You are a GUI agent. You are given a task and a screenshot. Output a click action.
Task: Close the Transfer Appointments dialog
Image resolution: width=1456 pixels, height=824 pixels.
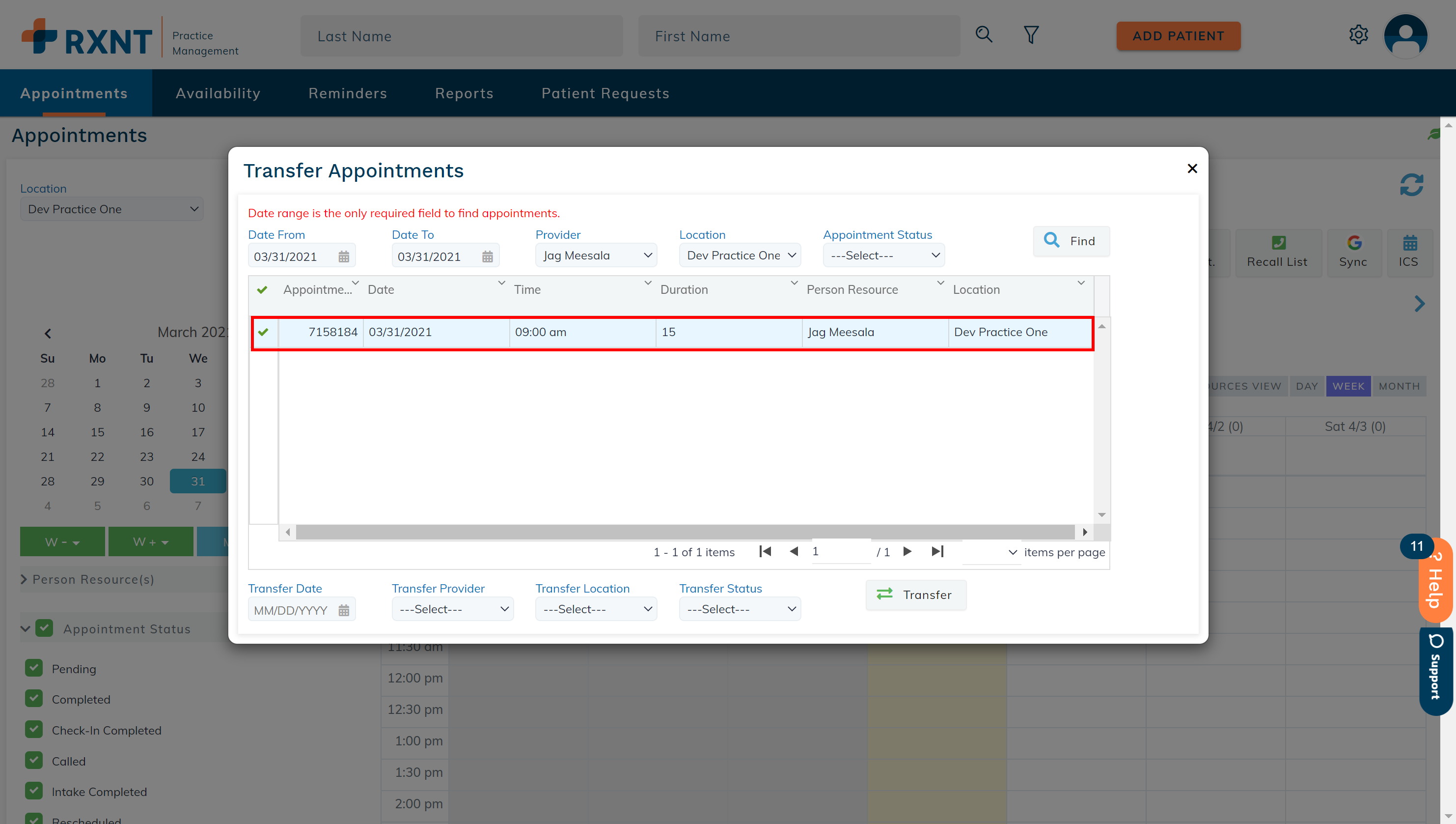pos(1192,169)
